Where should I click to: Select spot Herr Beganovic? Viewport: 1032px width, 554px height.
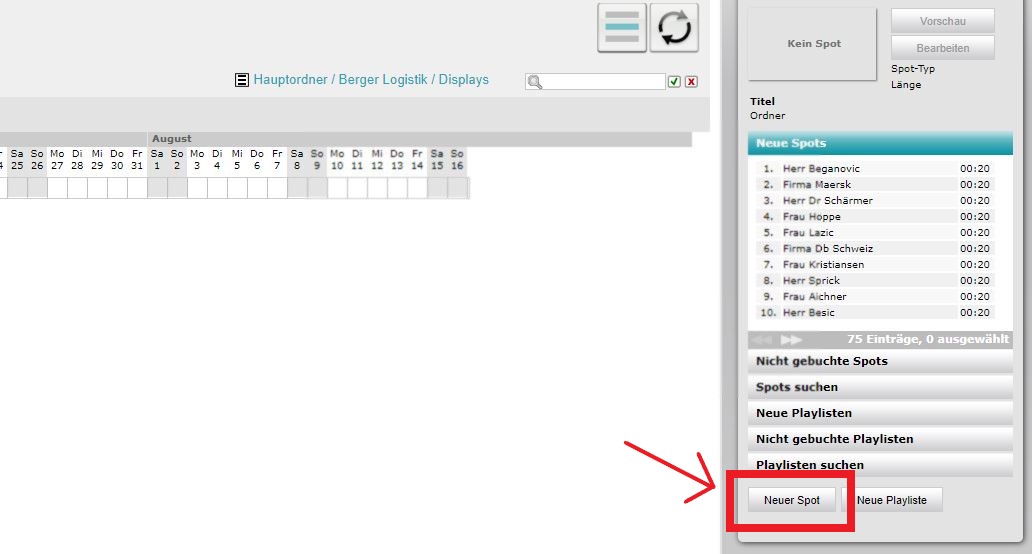point(875,168)
